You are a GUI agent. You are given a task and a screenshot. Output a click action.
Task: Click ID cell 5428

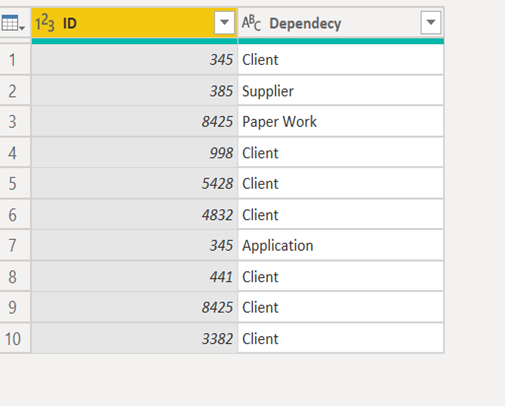[134, 184]
